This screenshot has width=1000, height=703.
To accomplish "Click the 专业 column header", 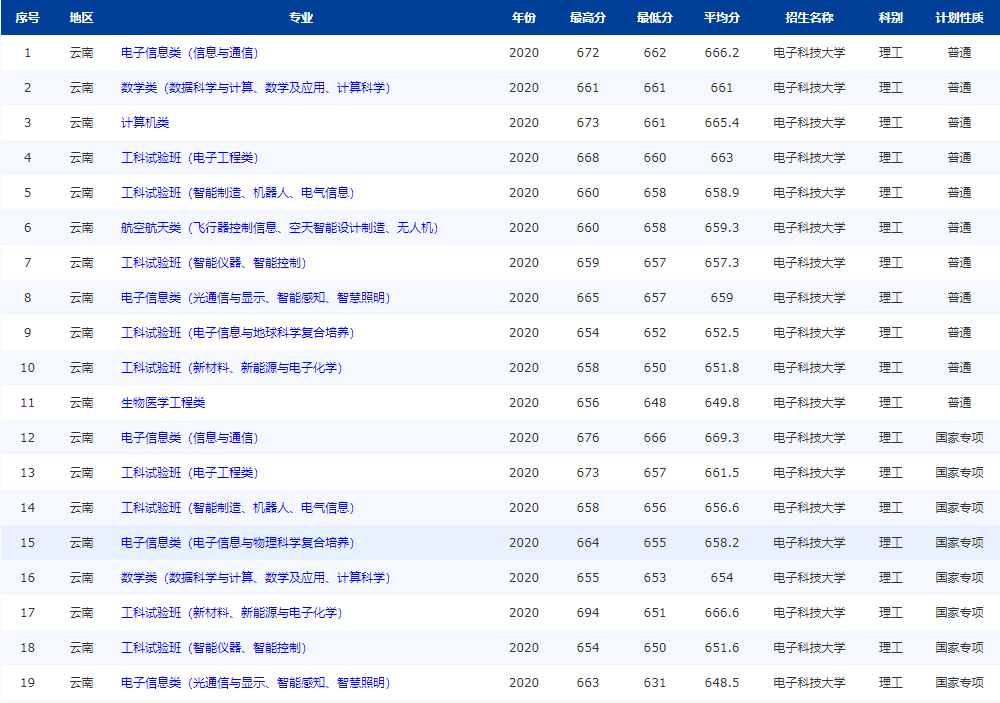I will point(301,18).
